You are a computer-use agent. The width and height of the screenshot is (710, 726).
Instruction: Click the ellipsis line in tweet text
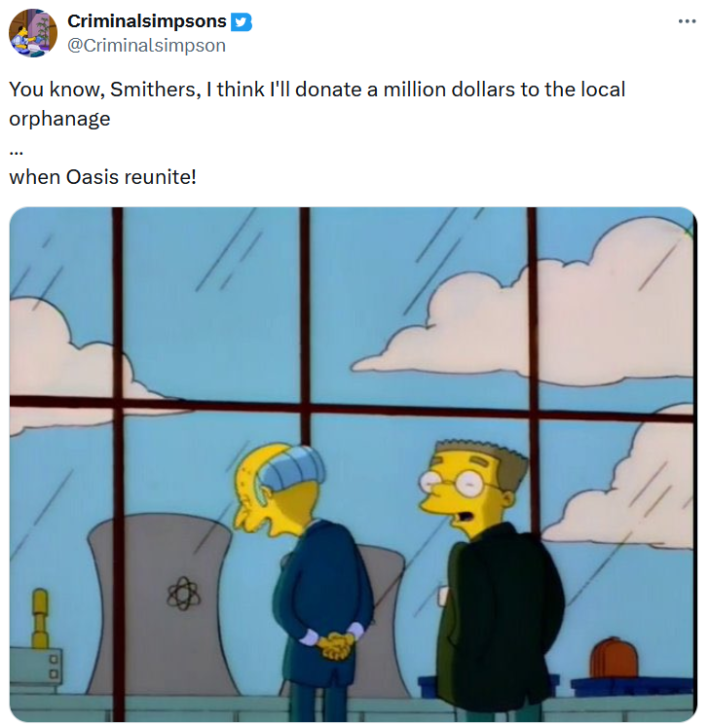[x=16, y=150]
